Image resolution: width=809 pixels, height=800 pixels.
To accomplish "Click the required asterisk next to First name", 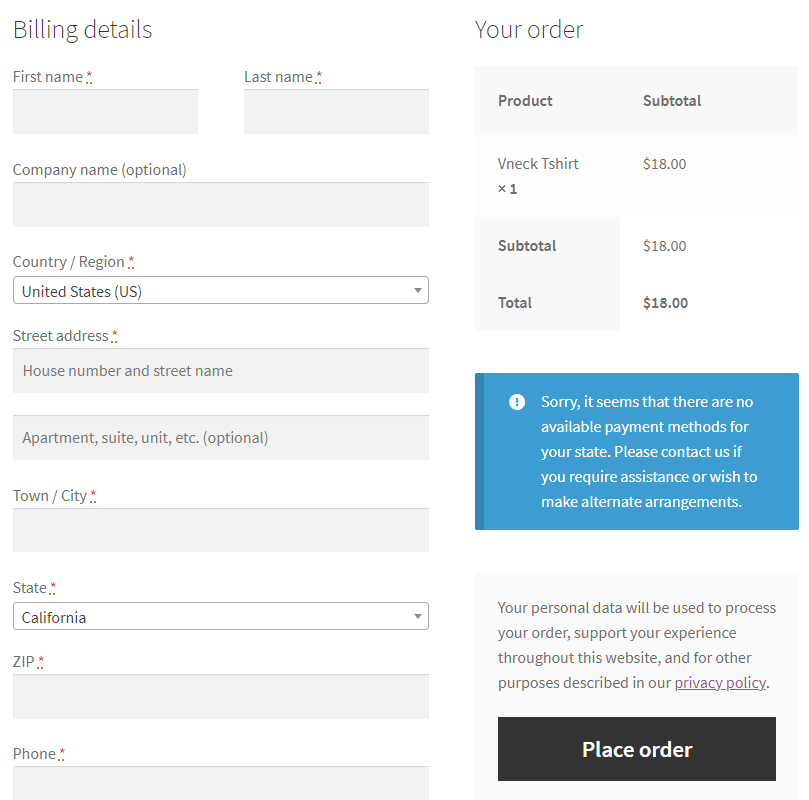I will point(90,73).
